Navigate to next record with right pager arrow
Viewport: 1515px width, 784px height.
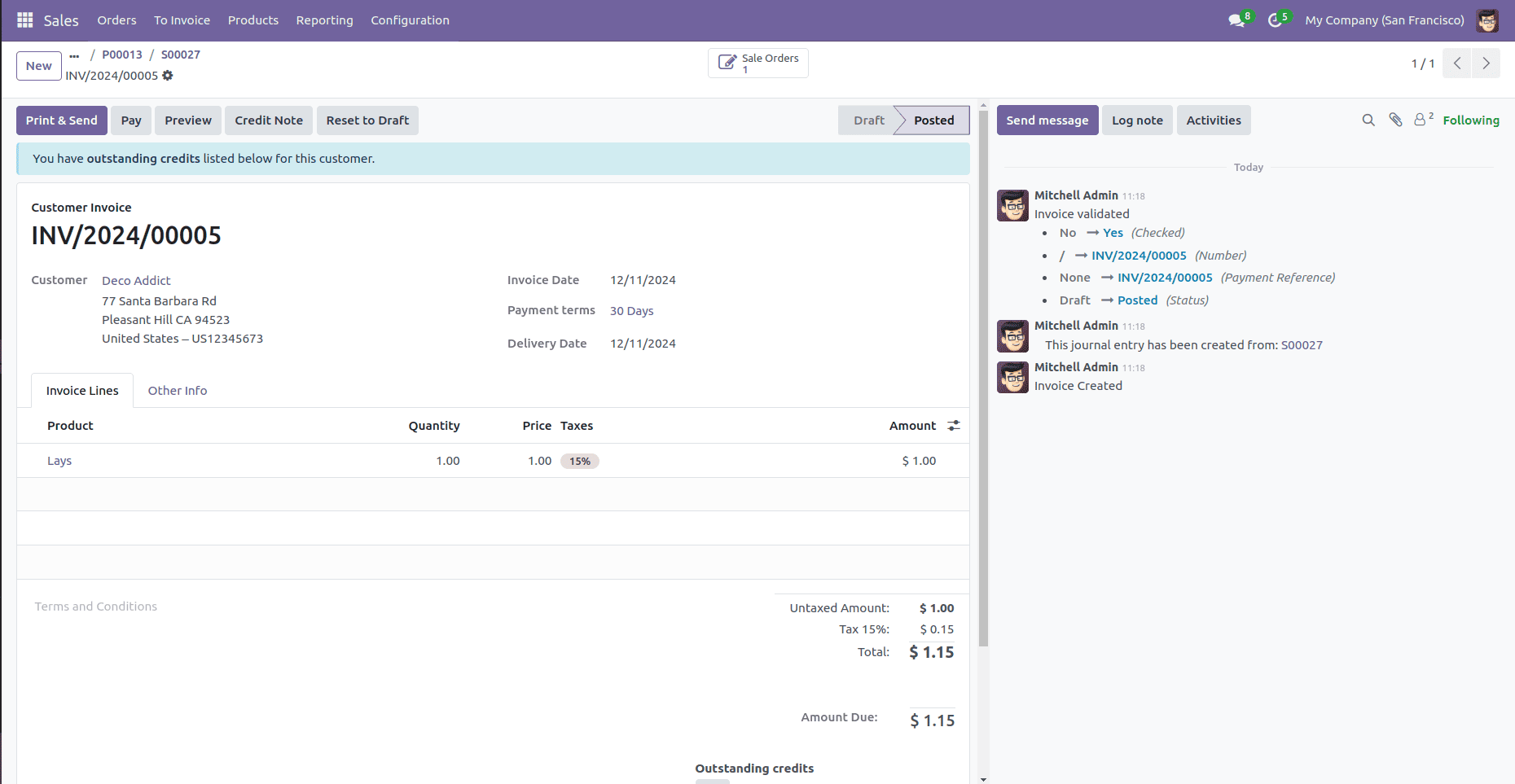pyautogui.click(x=1486, y=63)
